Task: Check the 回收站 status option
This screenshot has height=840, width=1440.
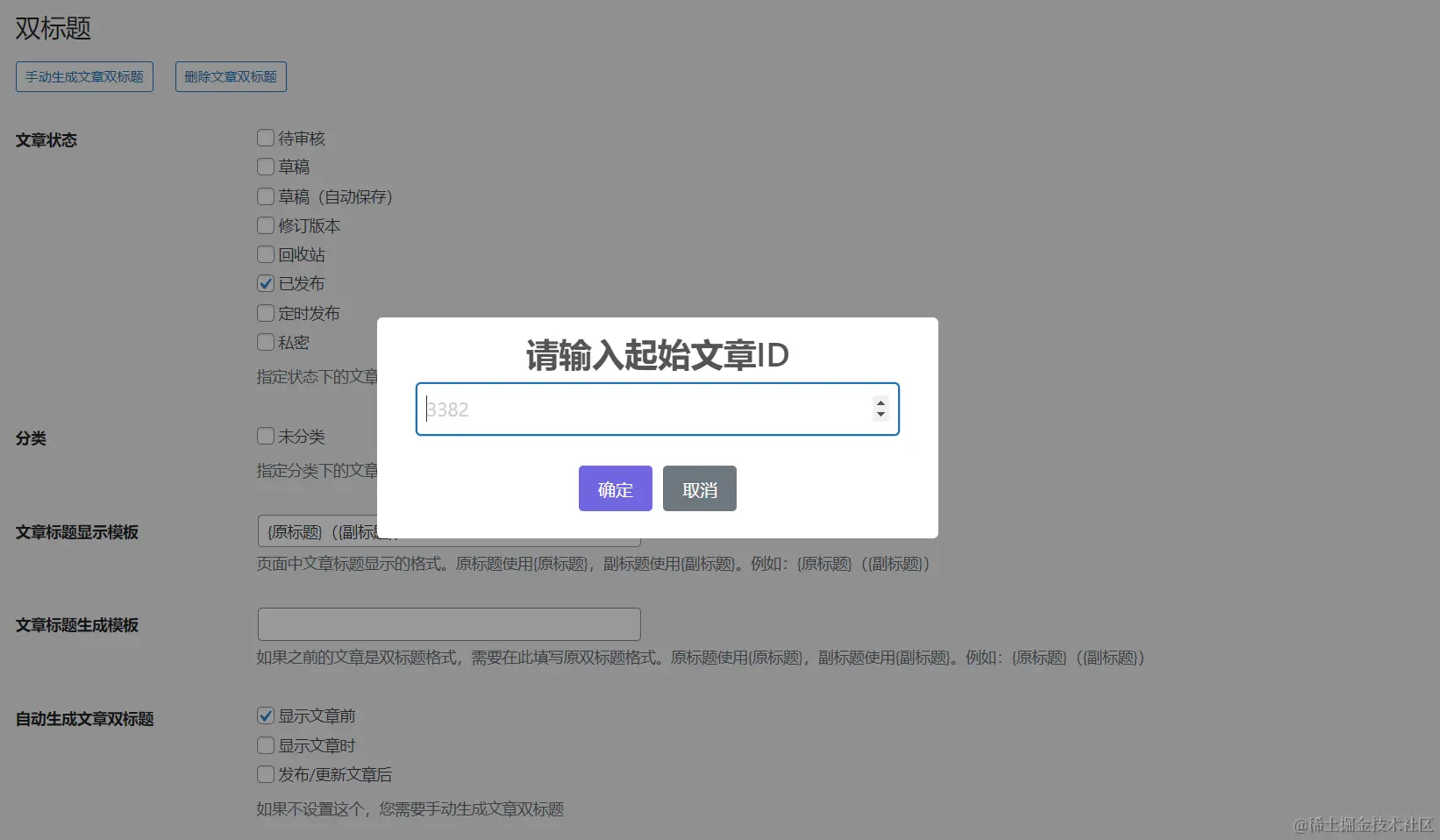Action: (265, 254)
